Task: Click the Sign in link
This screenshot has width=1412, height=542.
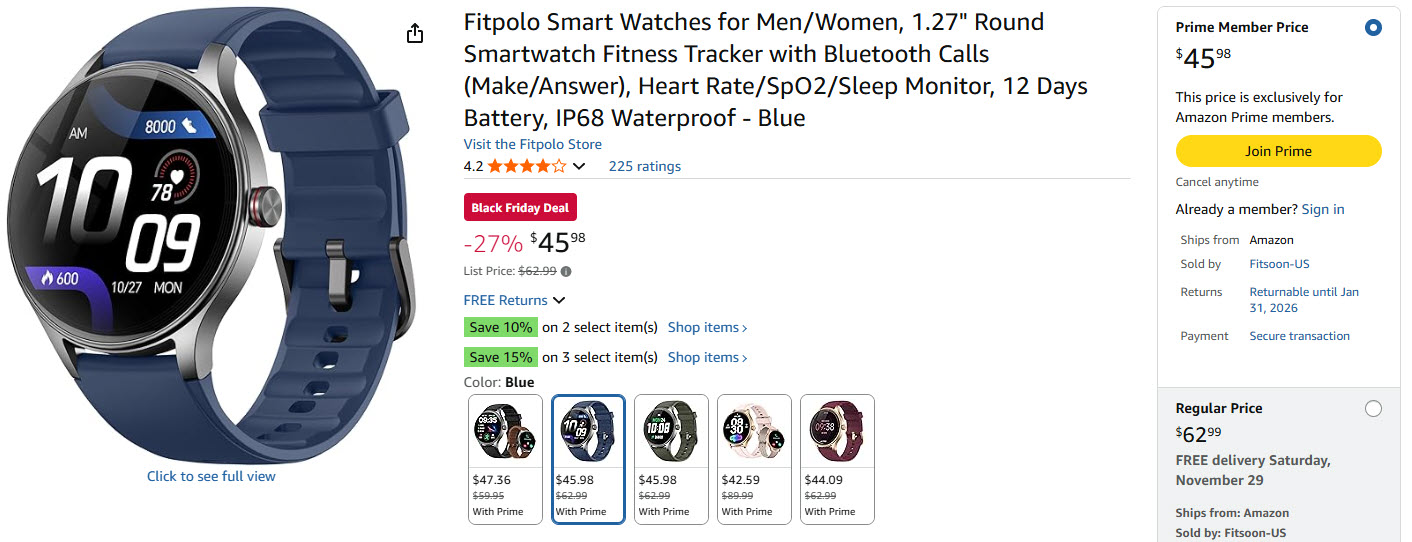Action: (x=1323, y=209)
